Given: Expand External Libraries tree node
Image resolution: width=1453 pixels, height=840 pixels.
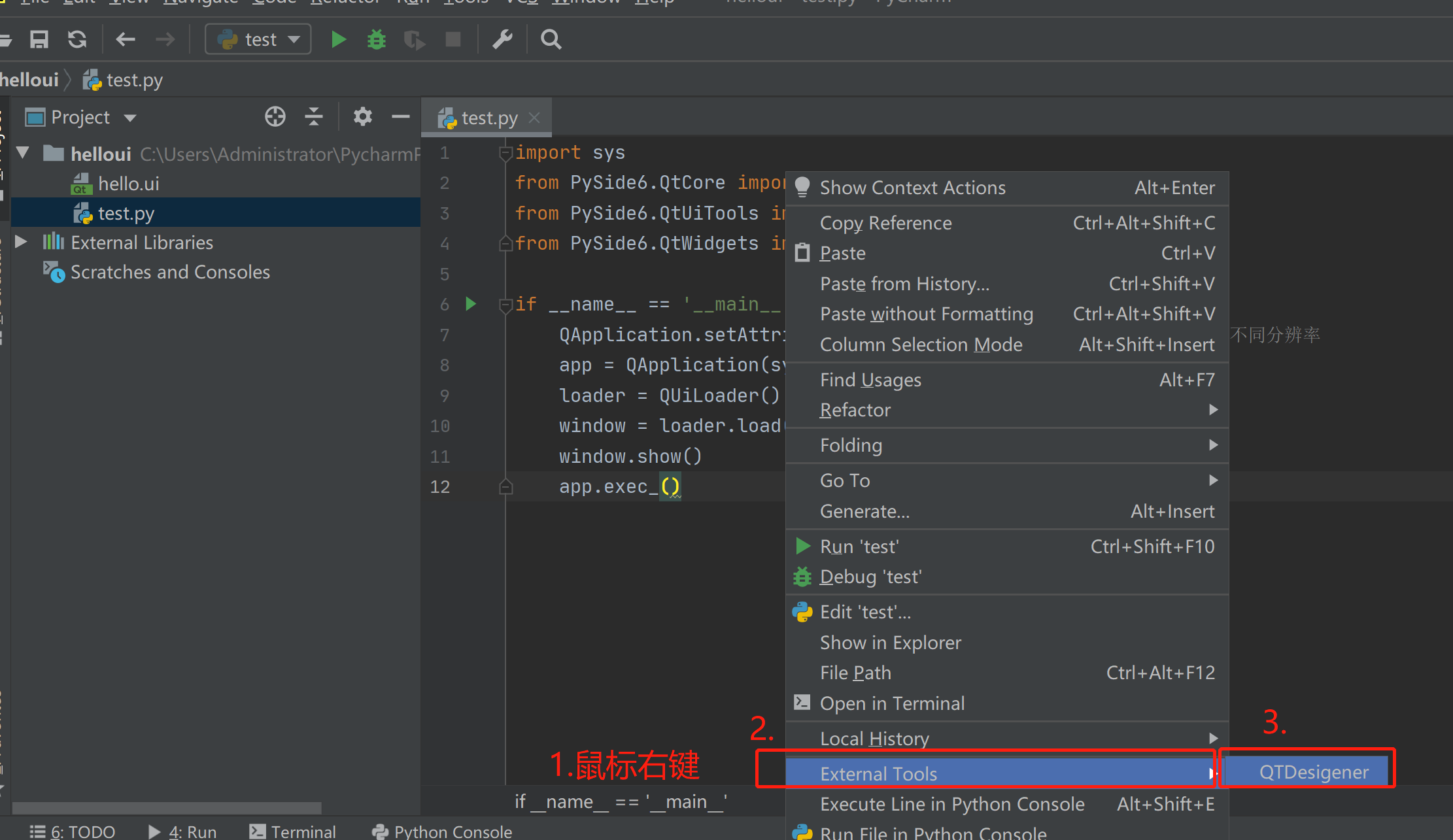Looking at the screenshot, I should [x=21, y=242].
